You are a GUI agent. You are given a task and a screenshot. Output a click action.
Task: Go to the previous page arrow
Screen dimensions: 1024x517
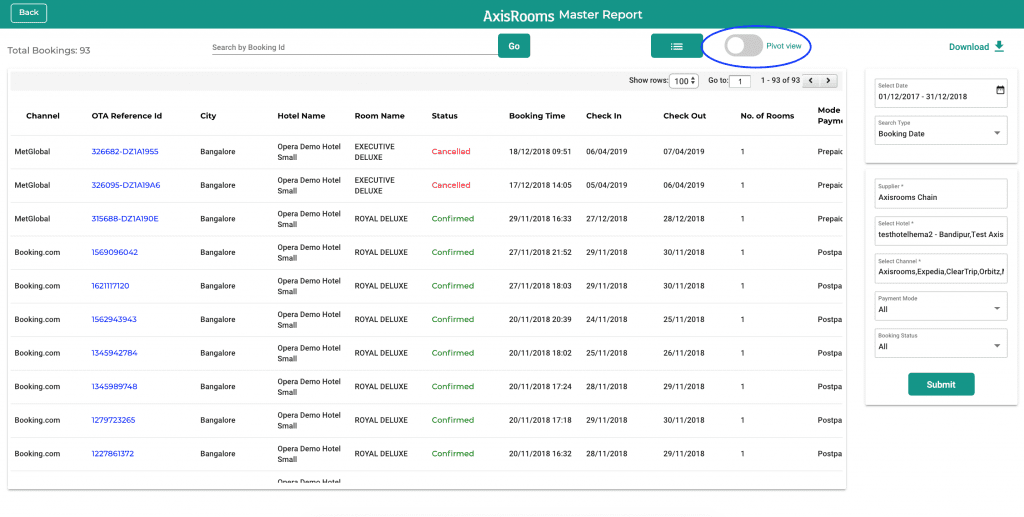coord(811,81)
